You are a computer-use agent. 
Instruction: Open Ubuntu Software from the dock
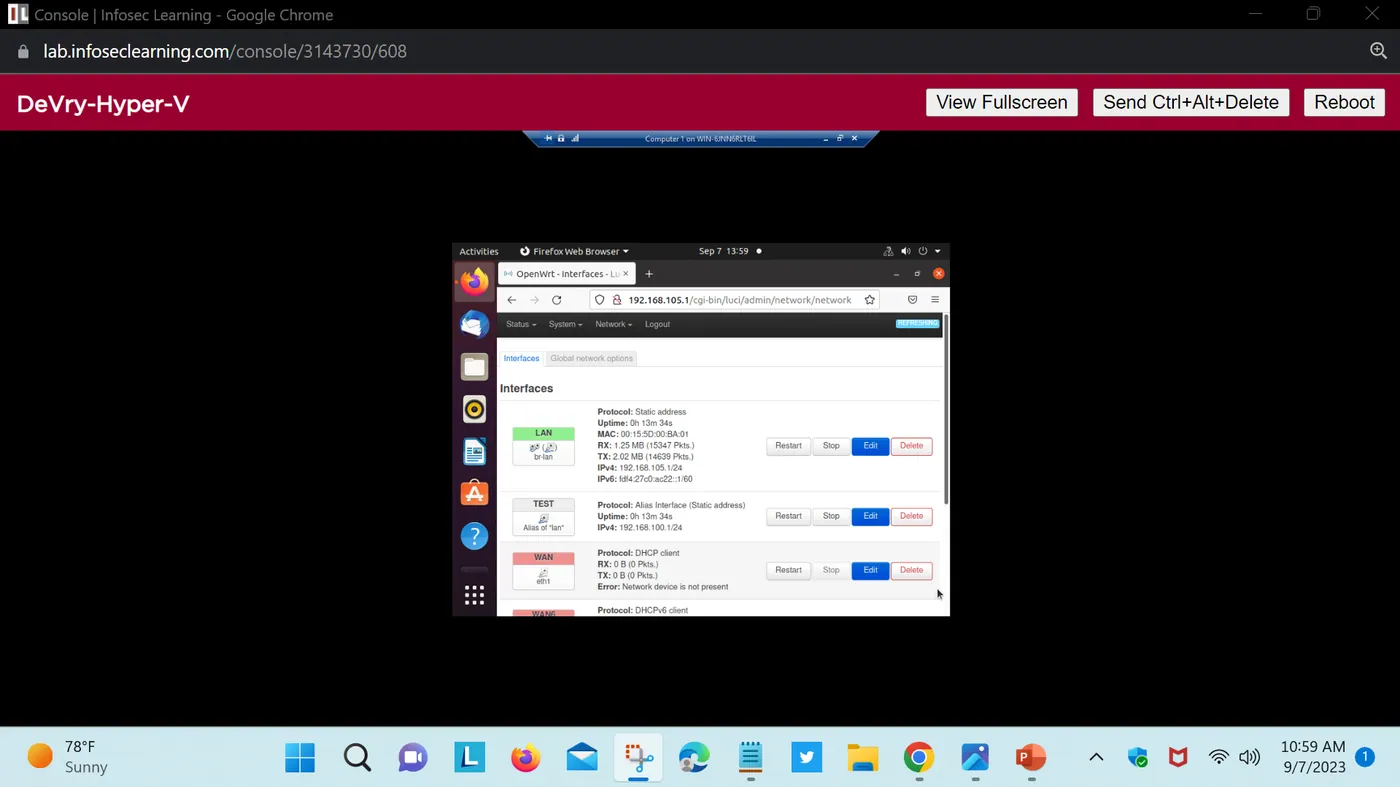pos(474,493)
